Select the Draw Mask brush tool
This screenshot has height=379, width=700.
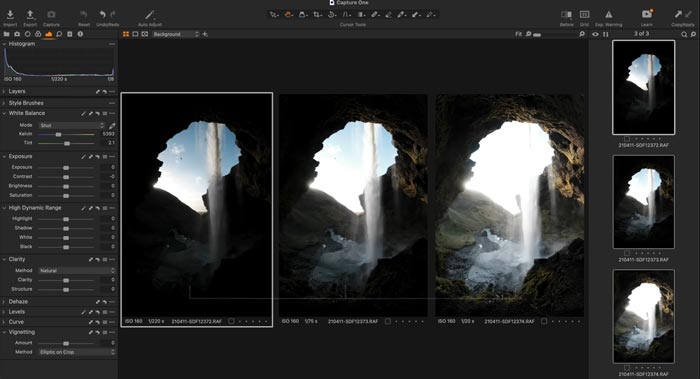coord(375,15)
